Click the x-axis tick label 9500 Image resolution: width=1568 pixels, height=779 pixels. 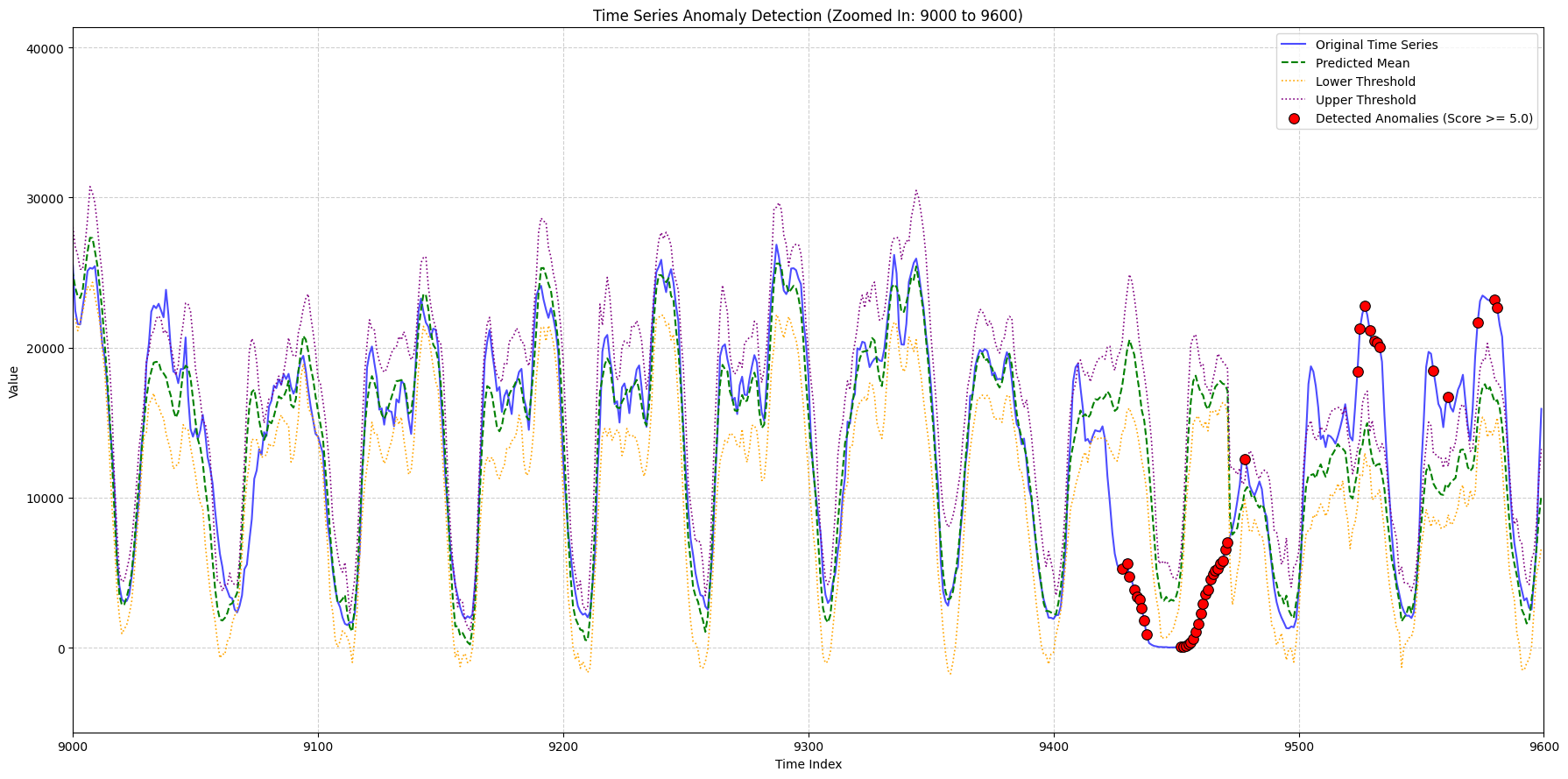pyautogui.click(x=1299, y=746)
